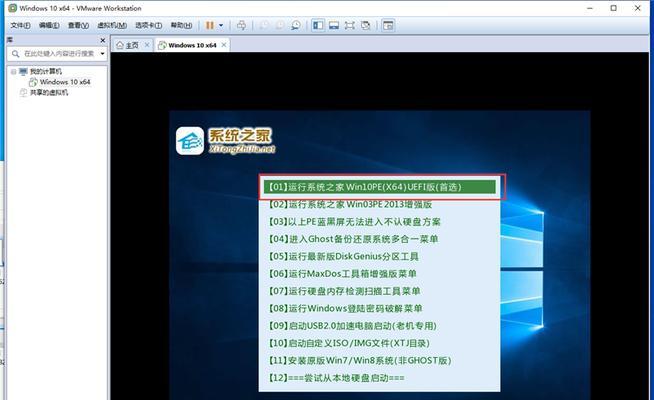Take a snapshot of the virtual machine
The height and width of the screenshot is (400, 654).
[264, 25]
